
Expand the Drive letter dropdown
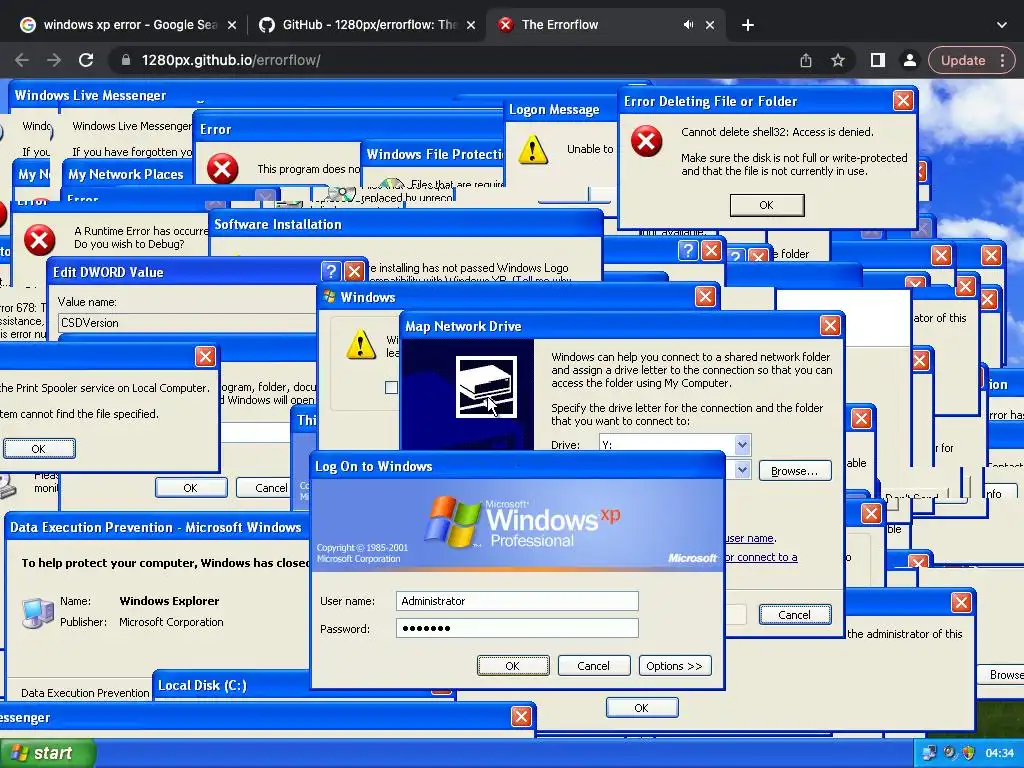pos(742,445)
